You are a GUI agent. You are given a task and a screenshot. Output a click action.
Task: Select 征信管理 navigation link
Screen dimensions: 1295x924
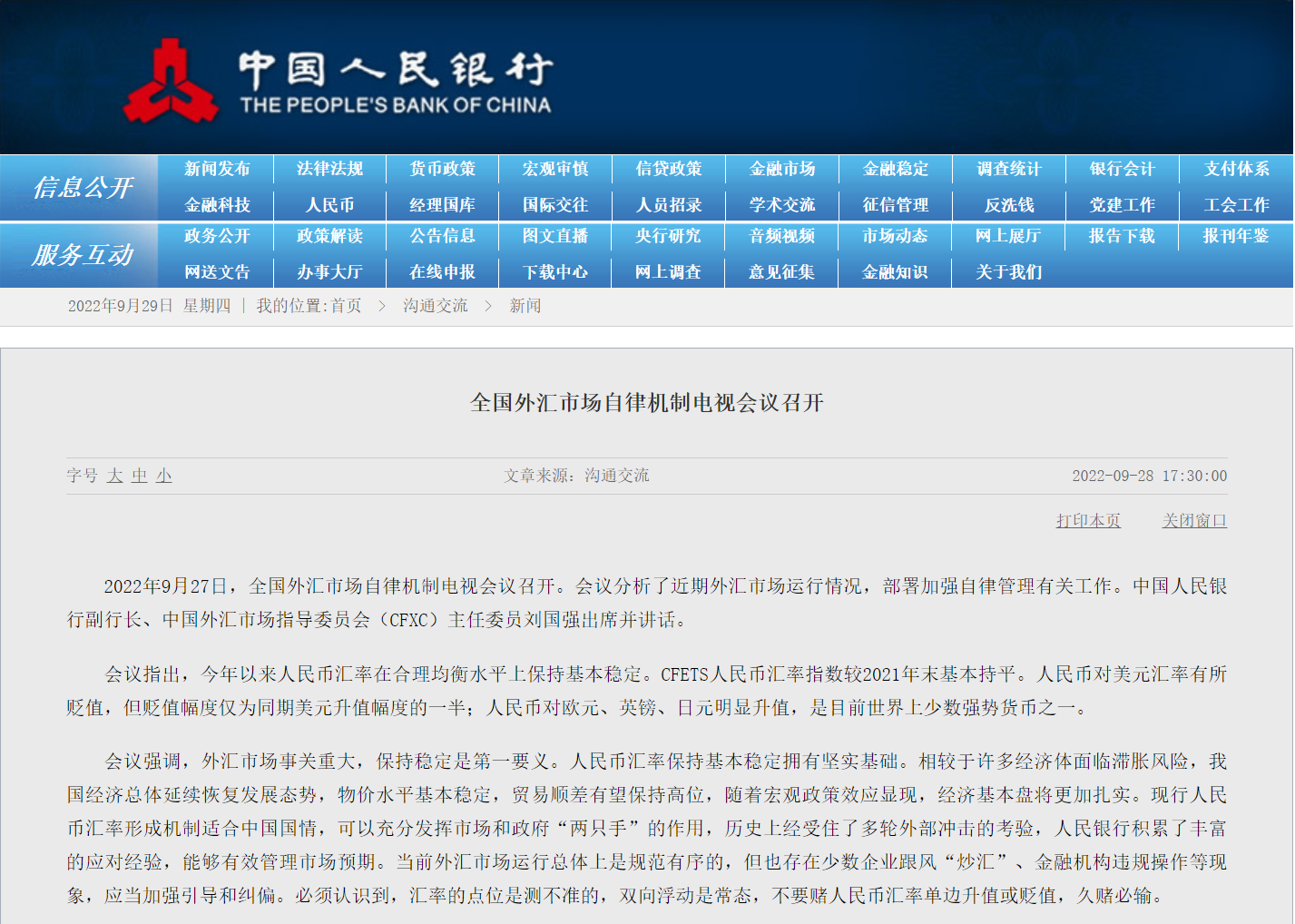coord(896,205)
